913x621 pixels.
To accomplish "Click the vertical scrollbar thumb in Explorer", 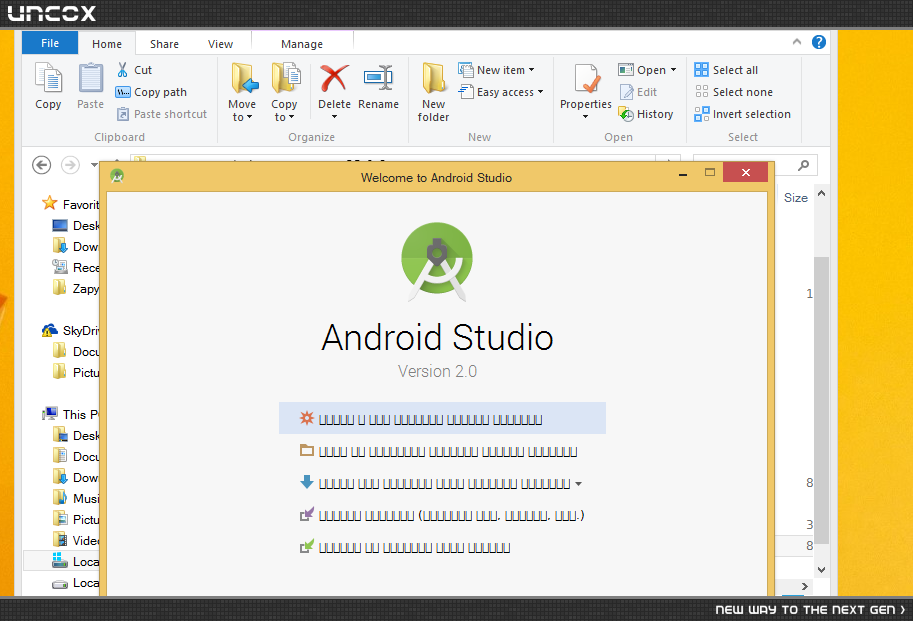I will point(822,400).
